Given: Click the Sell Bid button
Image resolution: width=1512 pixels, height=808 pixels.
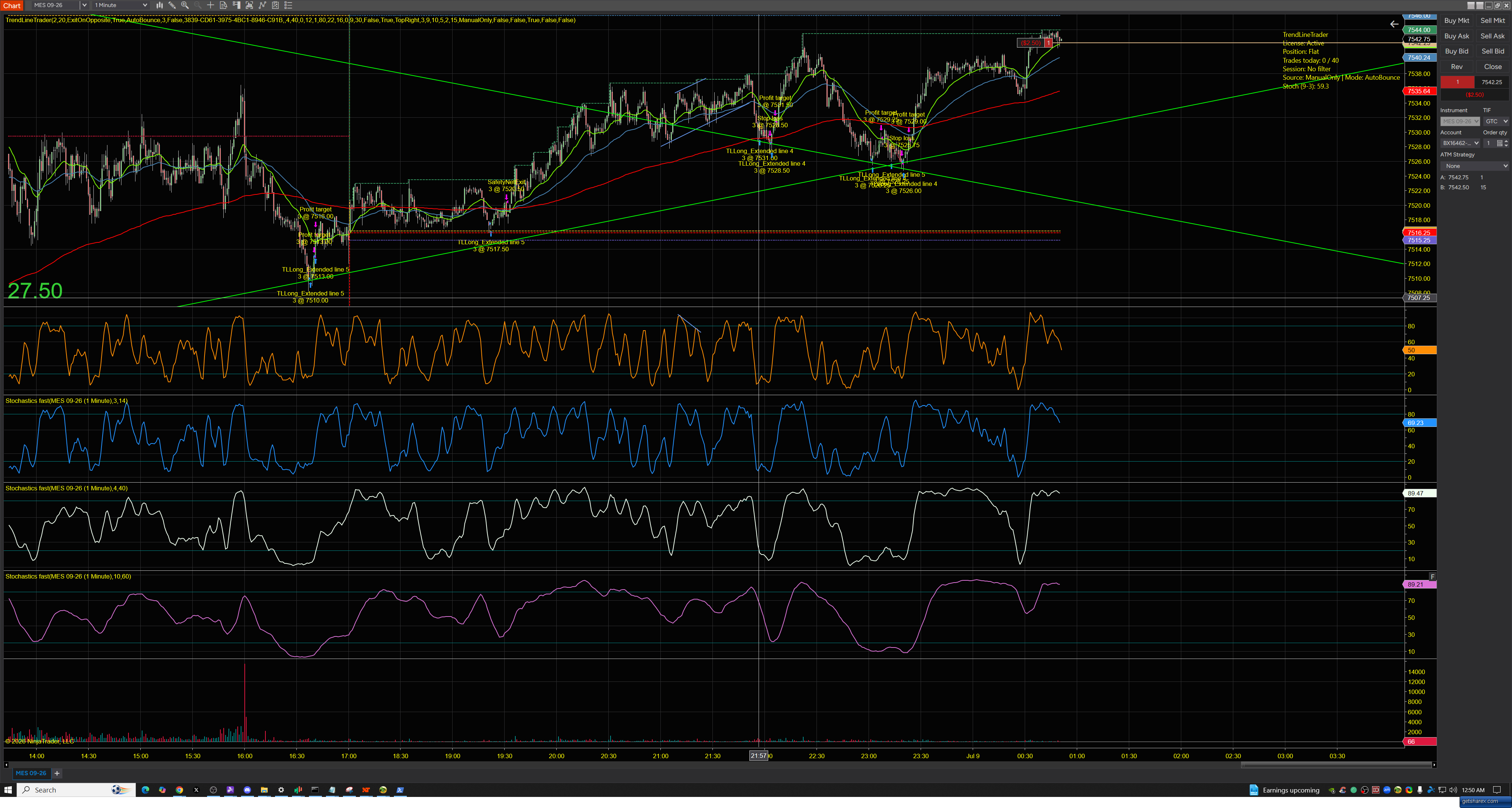Looking at the screenshot, I should [1493, 51].
